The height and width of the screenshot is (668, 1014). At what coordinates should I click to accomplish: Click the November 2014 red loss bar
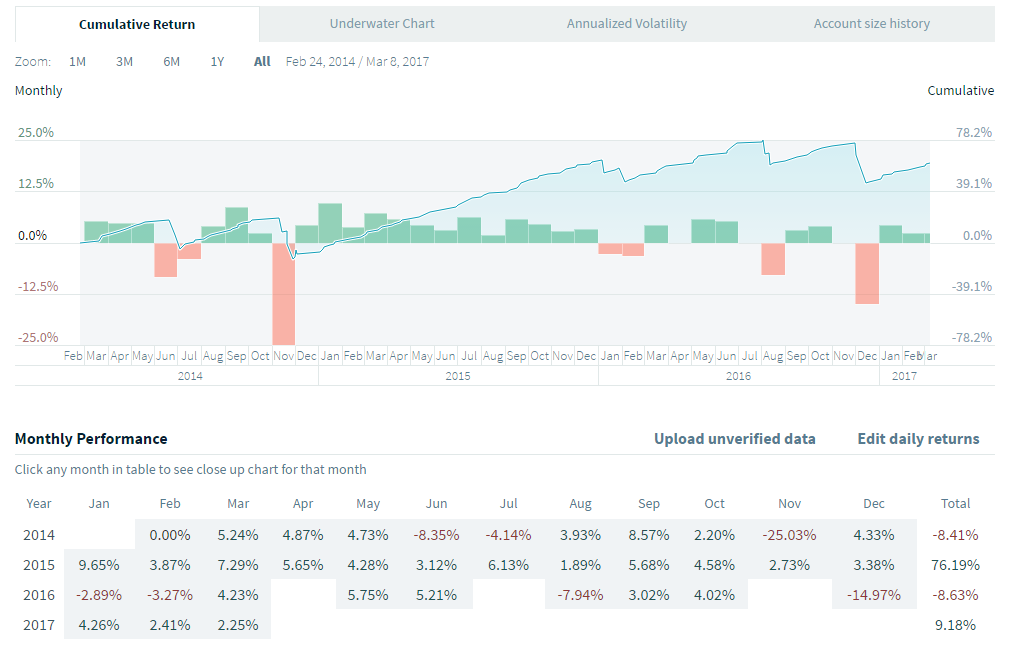(x=284, y=294)
